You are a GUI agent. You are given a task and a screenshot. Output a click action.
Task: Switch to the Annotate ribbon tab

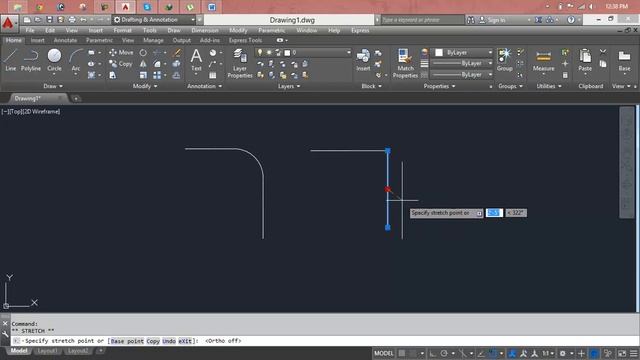pos(65,40)
